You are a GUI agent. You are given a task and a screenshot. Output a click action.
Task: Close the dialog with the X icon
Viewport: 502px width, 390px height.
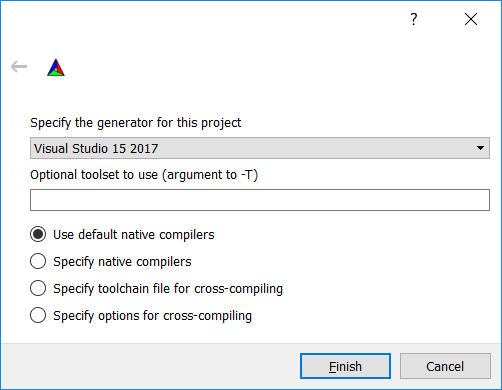coord(471,19)
